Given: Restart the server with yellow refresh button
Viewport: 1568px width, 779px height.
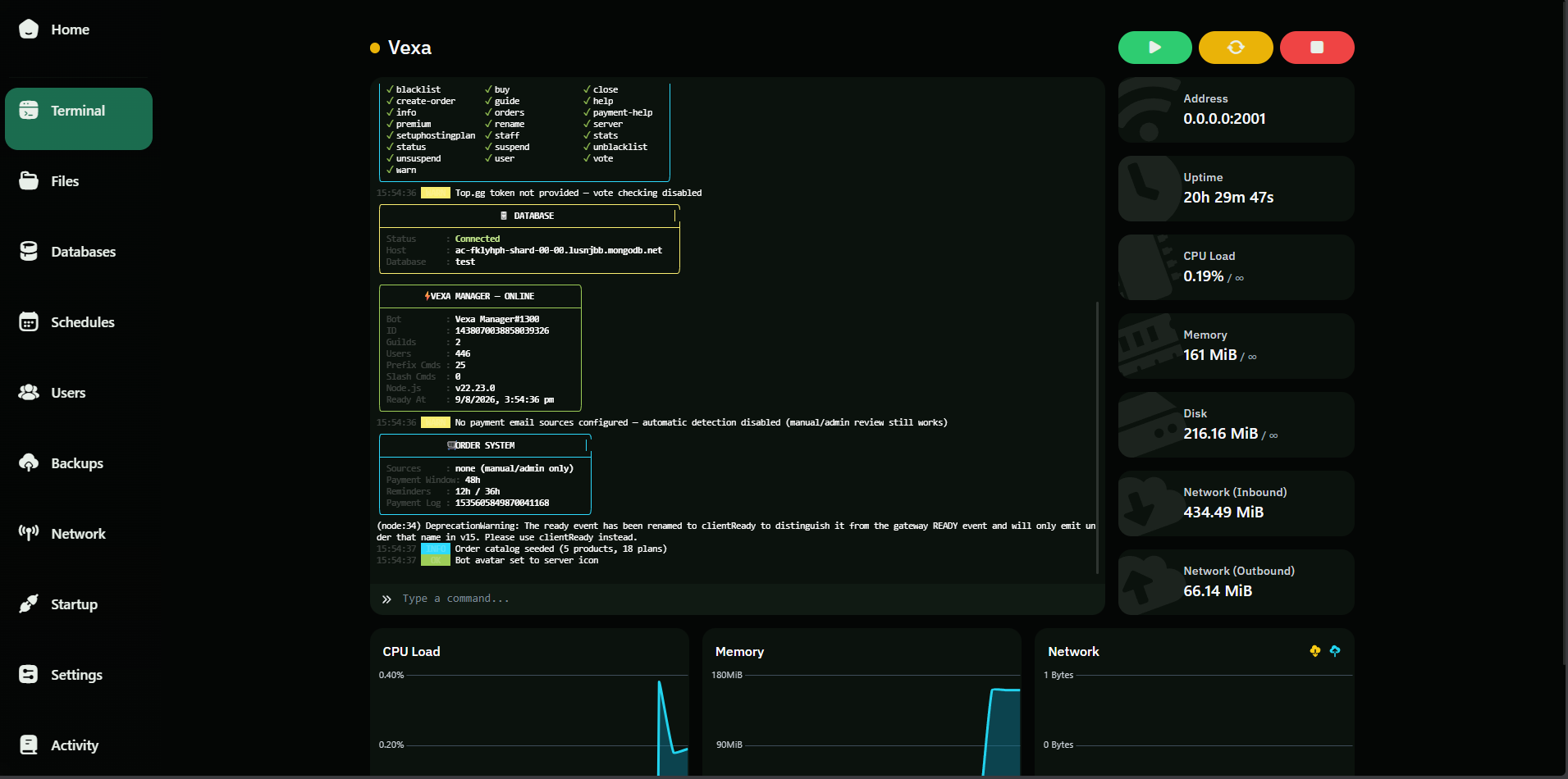Looking at the screenshot, I should (x=1236, y=48).
